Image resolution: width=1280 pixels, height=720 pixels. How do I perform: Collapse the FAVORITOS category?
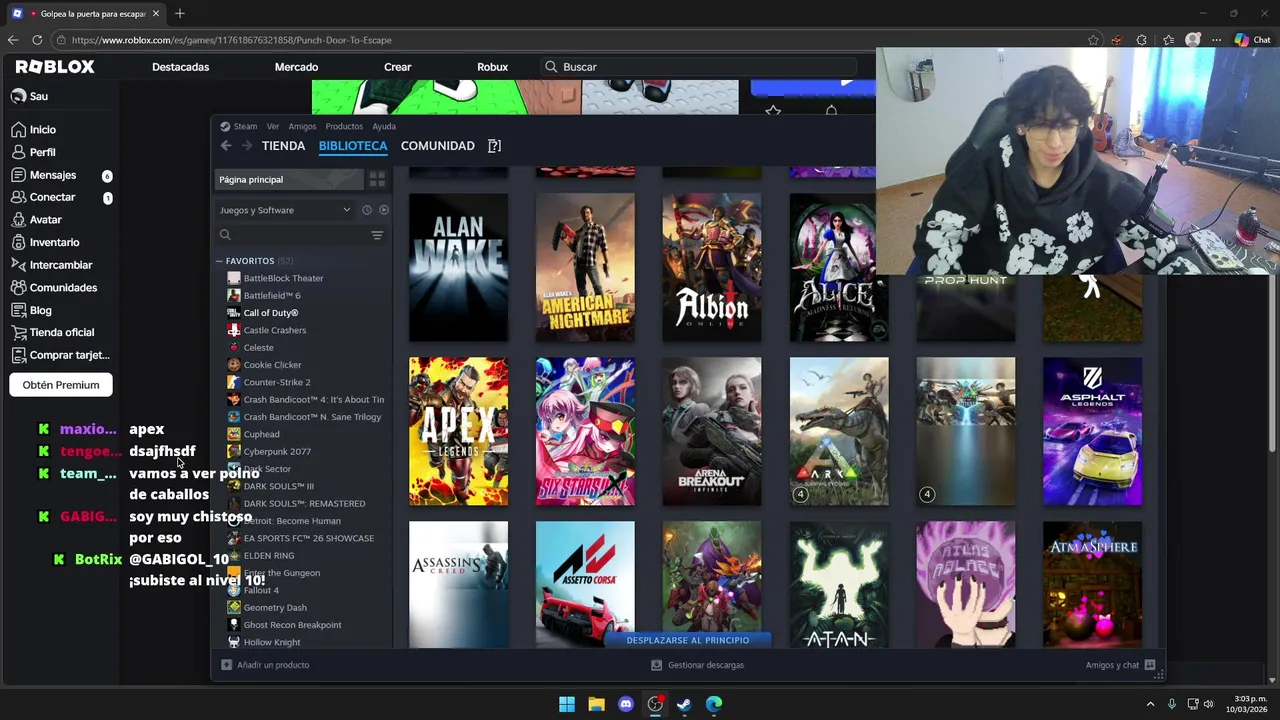(219, 261)
